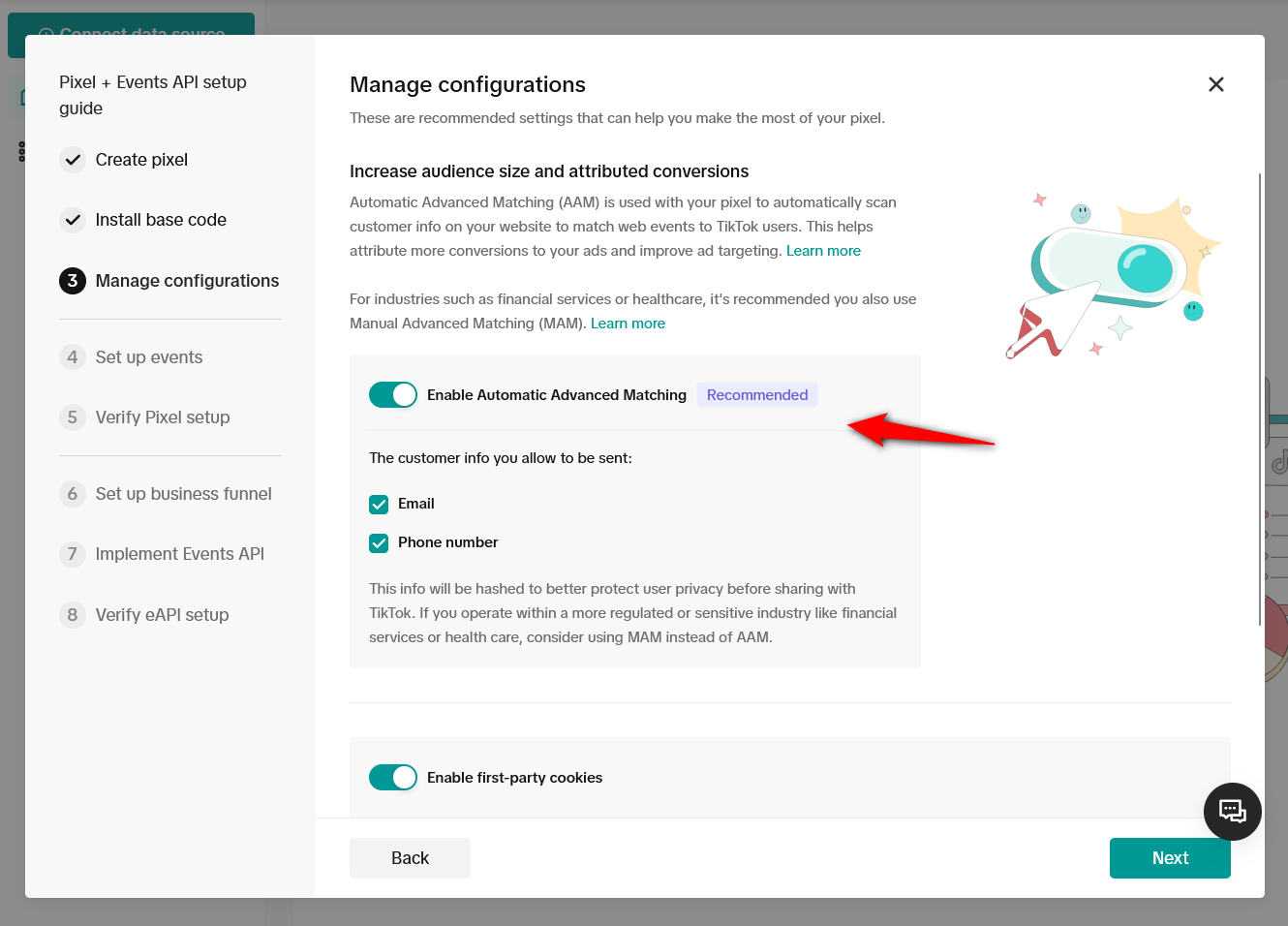Click step number 5 circle icon
1288x926 pixels.
point(73,417)
